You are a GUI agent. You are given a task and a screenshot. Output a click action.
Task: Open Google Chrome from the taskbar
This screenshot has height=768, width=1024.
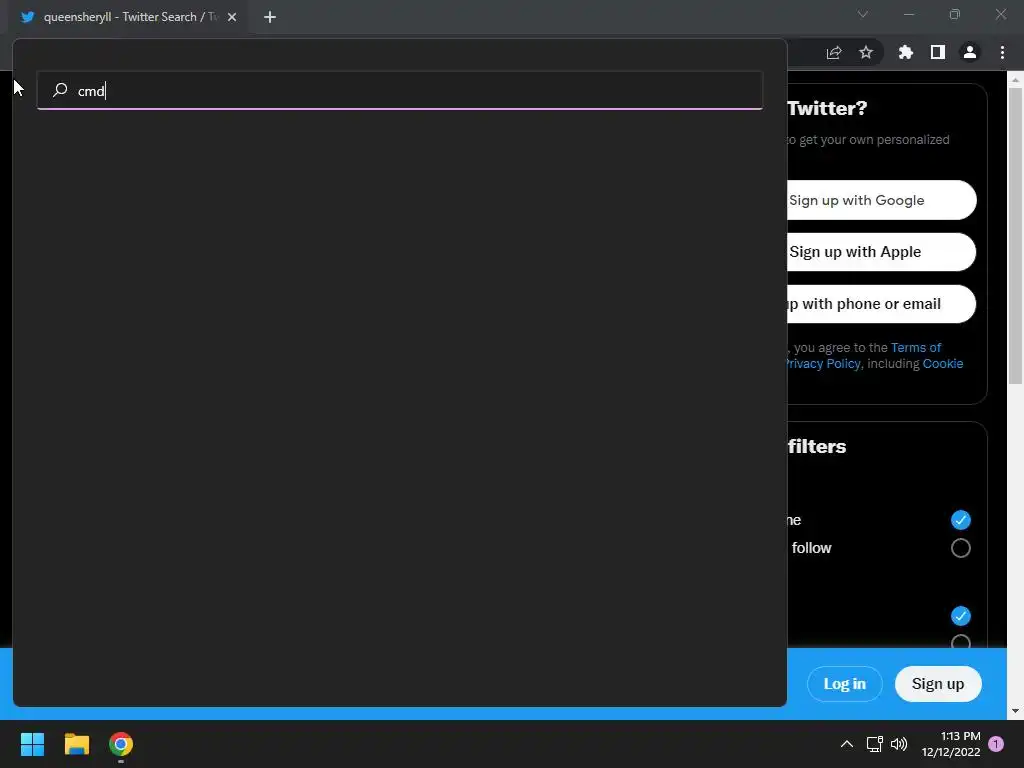(121, 744)
